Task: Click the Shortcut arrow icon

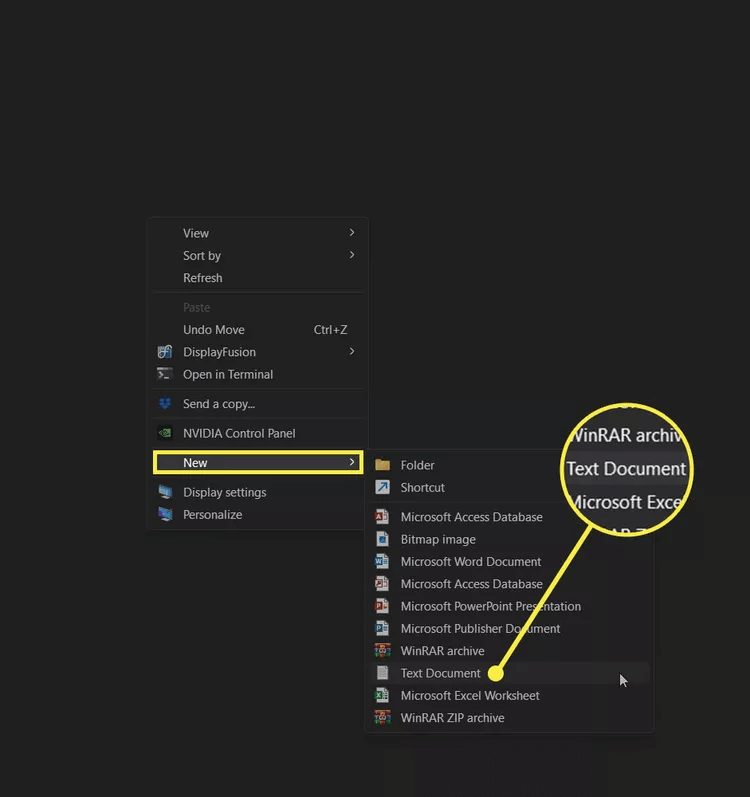Action: tap(382, 487)
